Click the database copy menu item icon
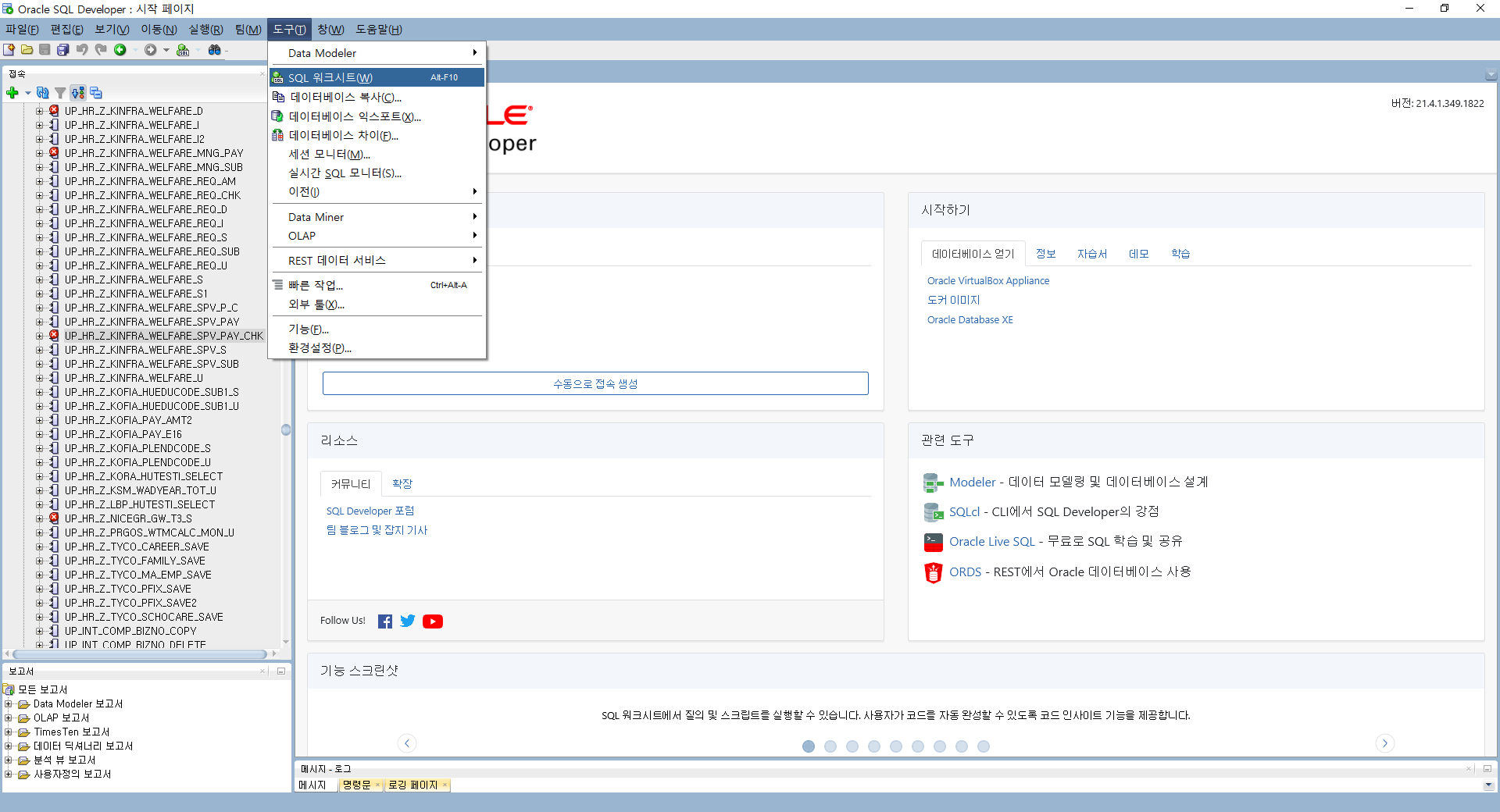 coord(278,97)
